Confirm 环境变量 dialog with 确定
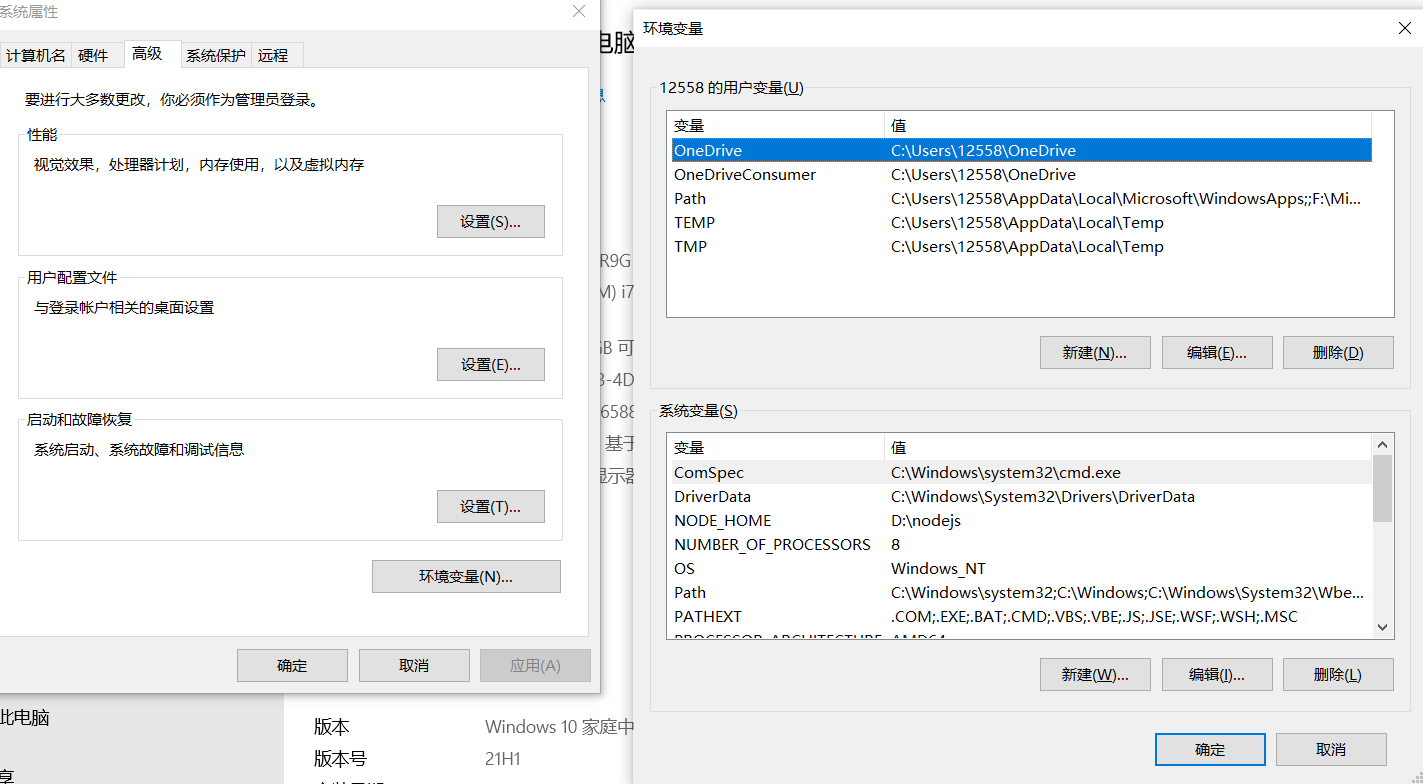1423x784 pixels. coord(1210,750)
